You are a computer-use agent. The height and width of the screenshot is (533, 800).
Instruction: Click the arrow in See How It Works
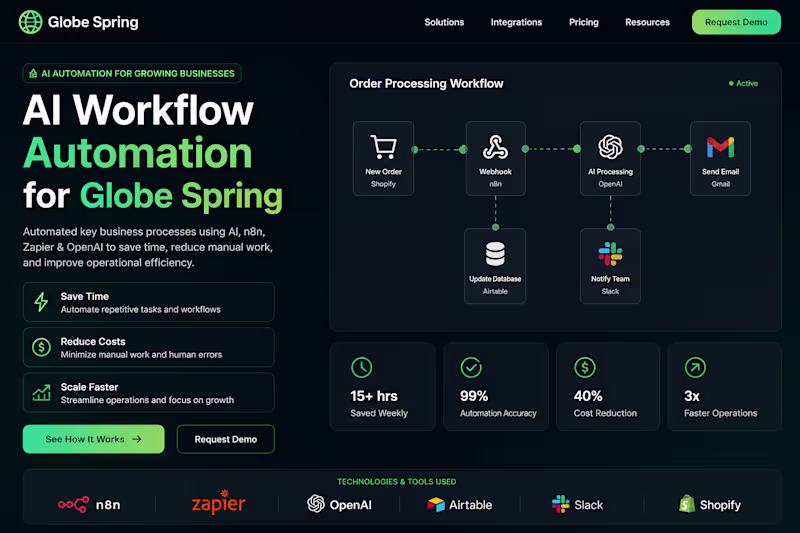coord(137,439)
